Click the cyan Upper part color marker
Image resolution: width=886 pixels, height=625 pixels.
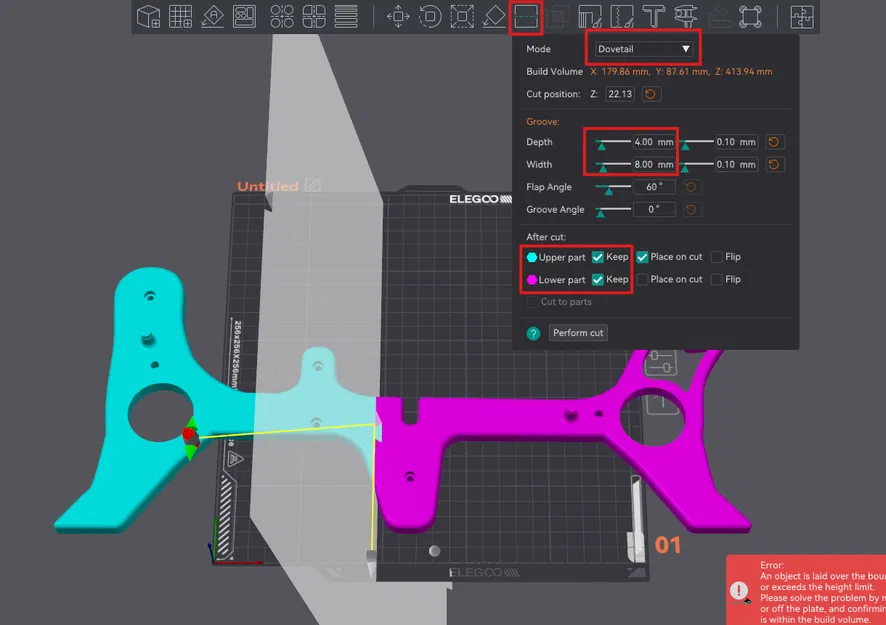tap(532, 257)
